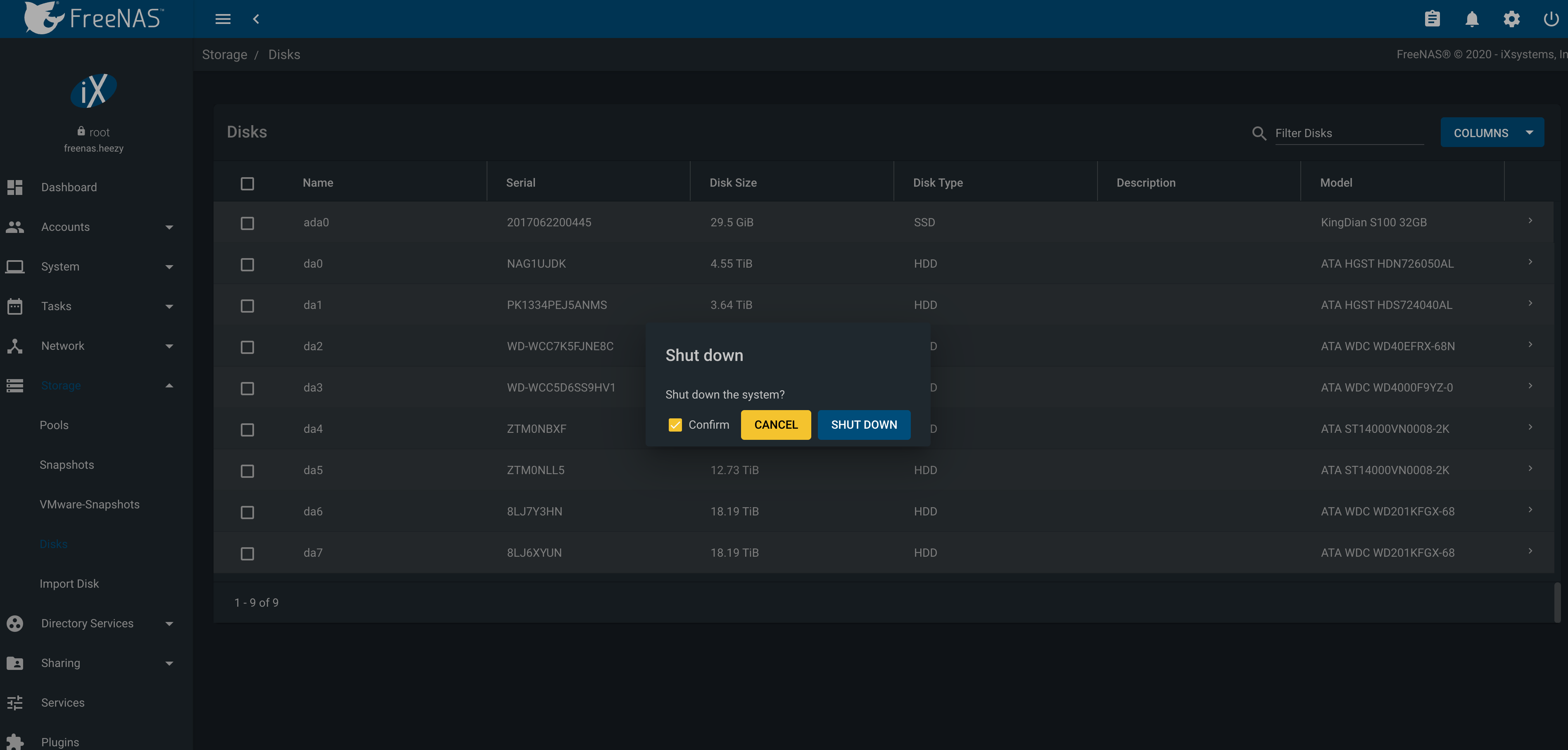Screen dimensions: 1568x750
Task: Click the Tasks calendar icon
Action: [x=14, y=306]
